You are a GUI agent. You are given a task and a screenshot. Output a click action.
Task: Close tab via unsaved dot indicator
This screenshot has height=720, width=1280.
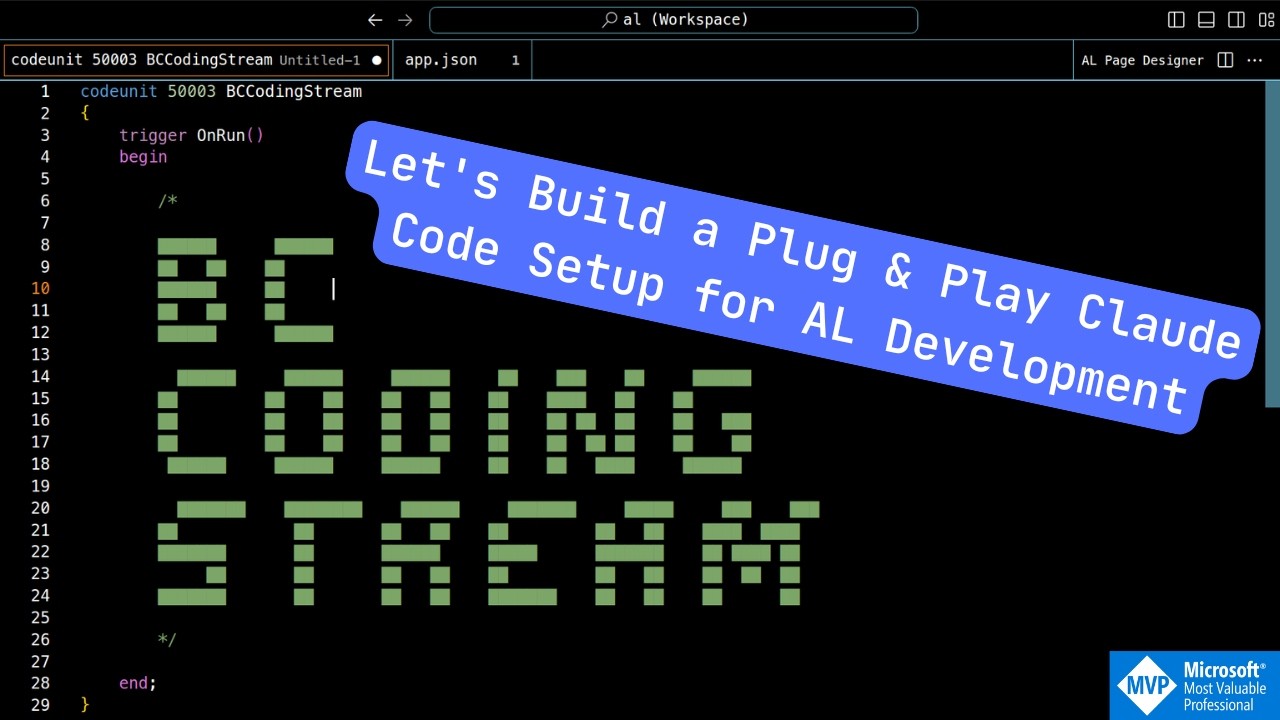(377, 60)
